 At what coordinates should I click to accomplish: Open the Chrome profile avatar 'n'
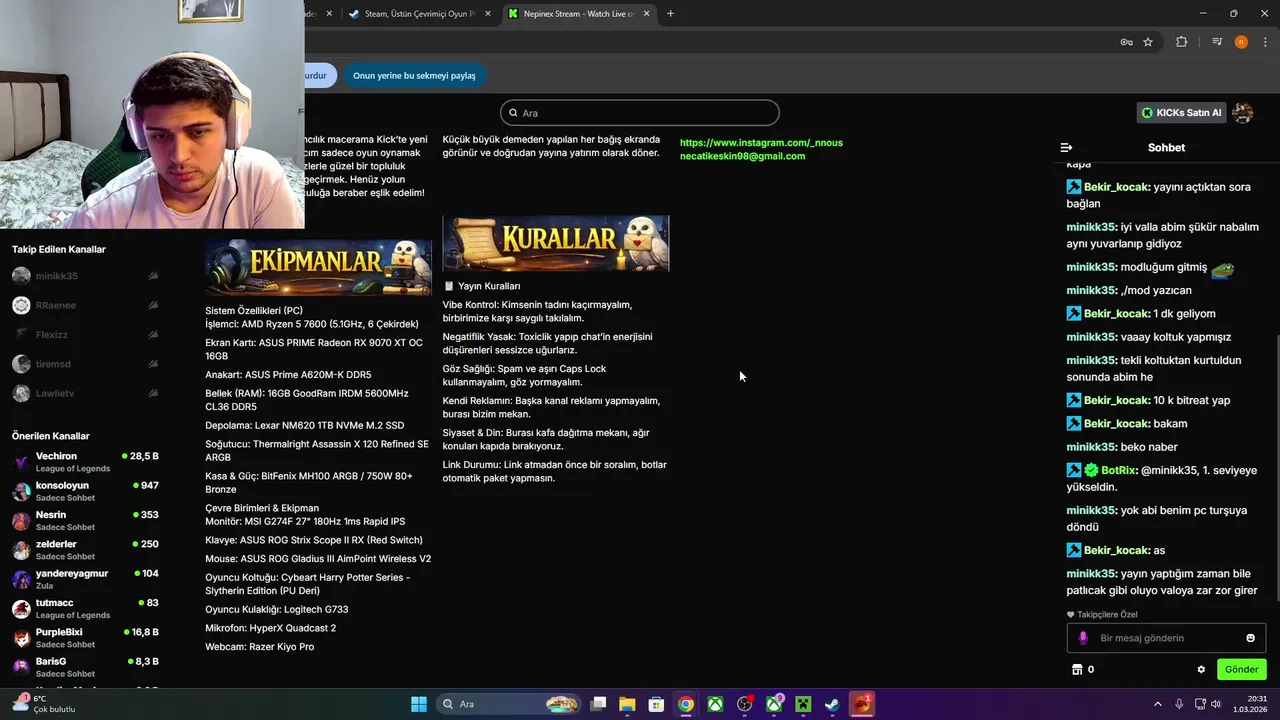(x=1241, y=42)
